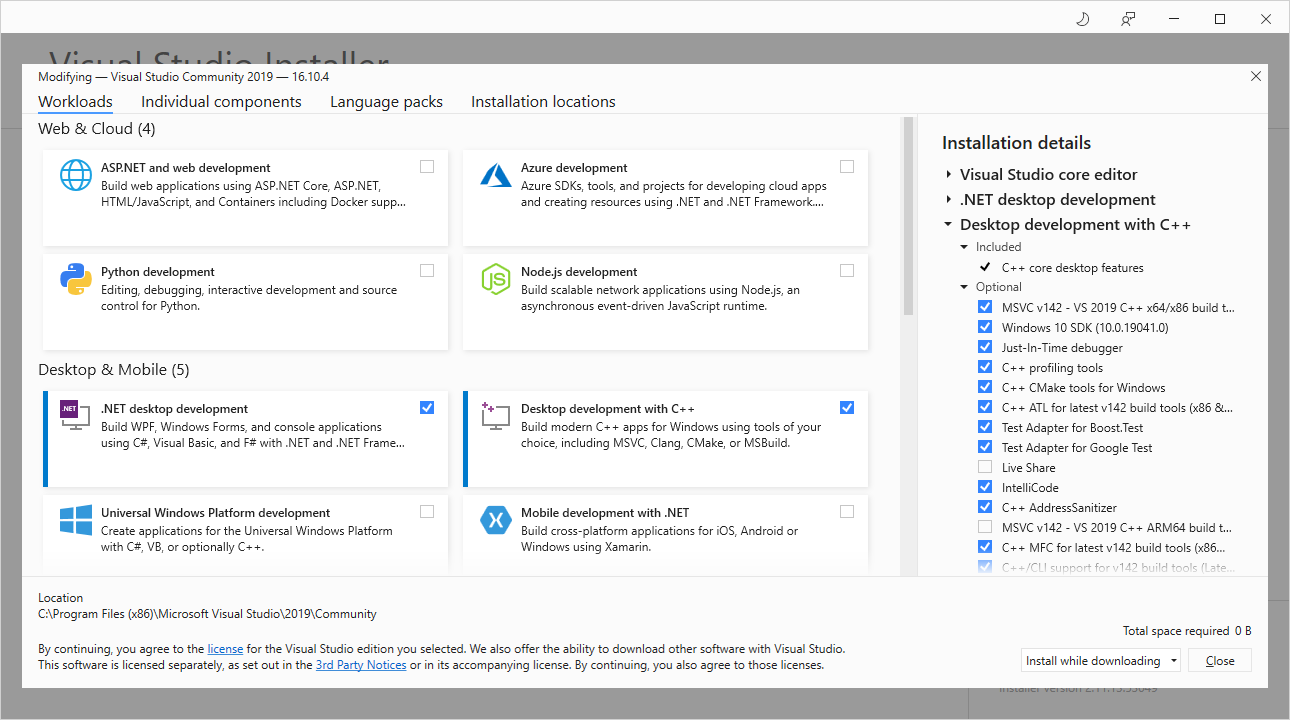Check the Python development workload

pyautogui.click(x=427, y=271)
